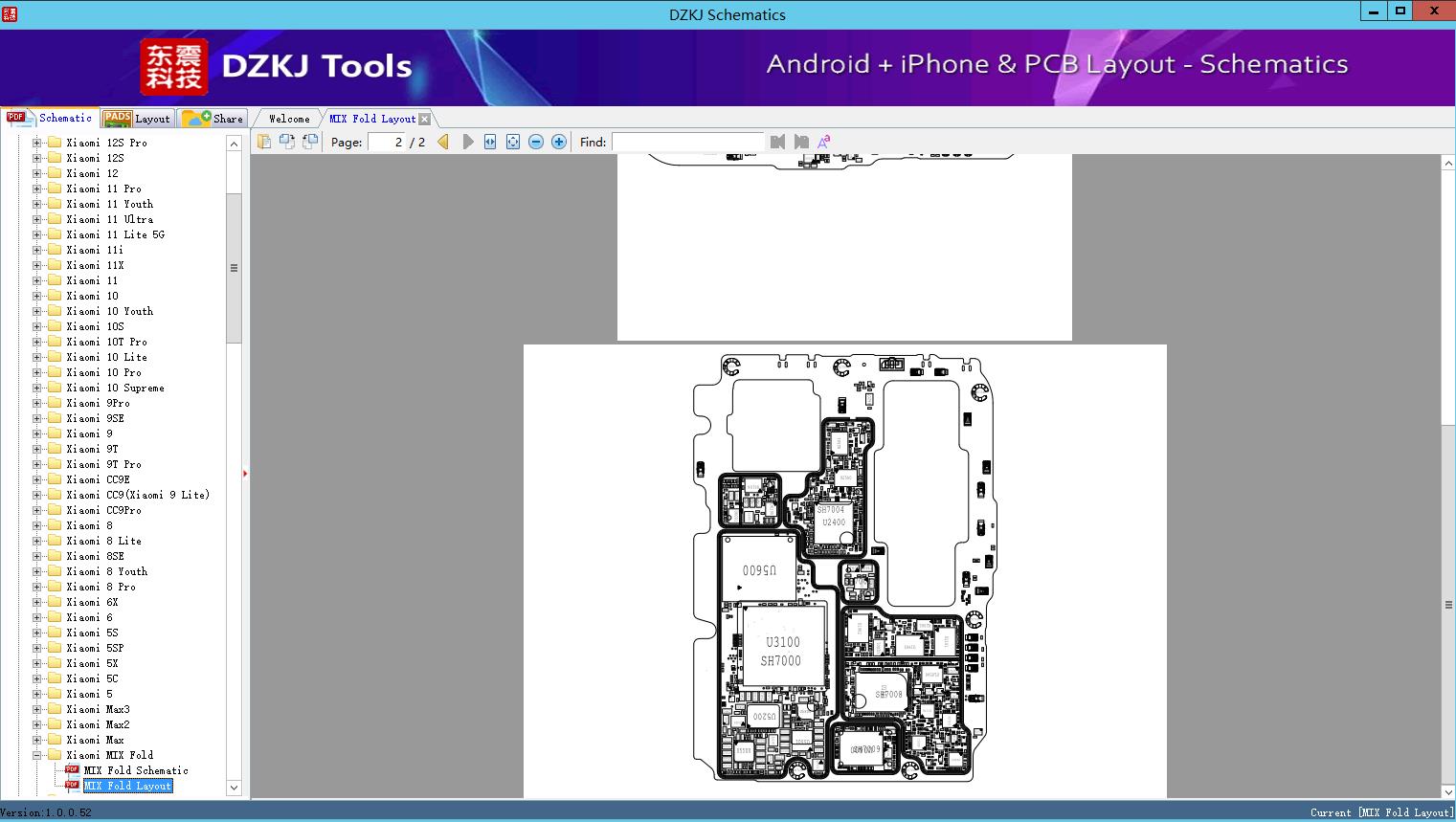Screen dimensions: 1456x822
Task: Switch to the PADS Layout tab
Action: (x=137, y=119)
